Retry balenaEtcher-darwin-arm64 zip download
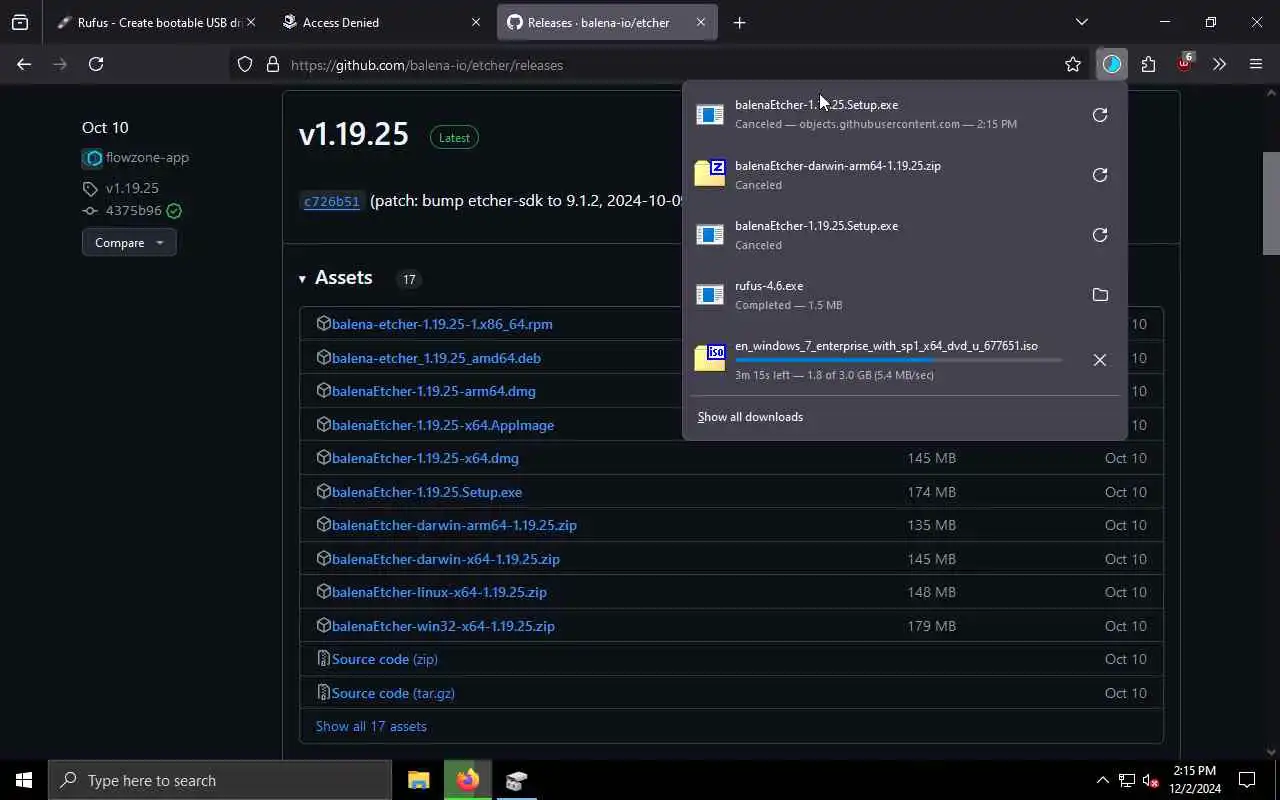The image size is (1280, 800). coord(1100,175)
